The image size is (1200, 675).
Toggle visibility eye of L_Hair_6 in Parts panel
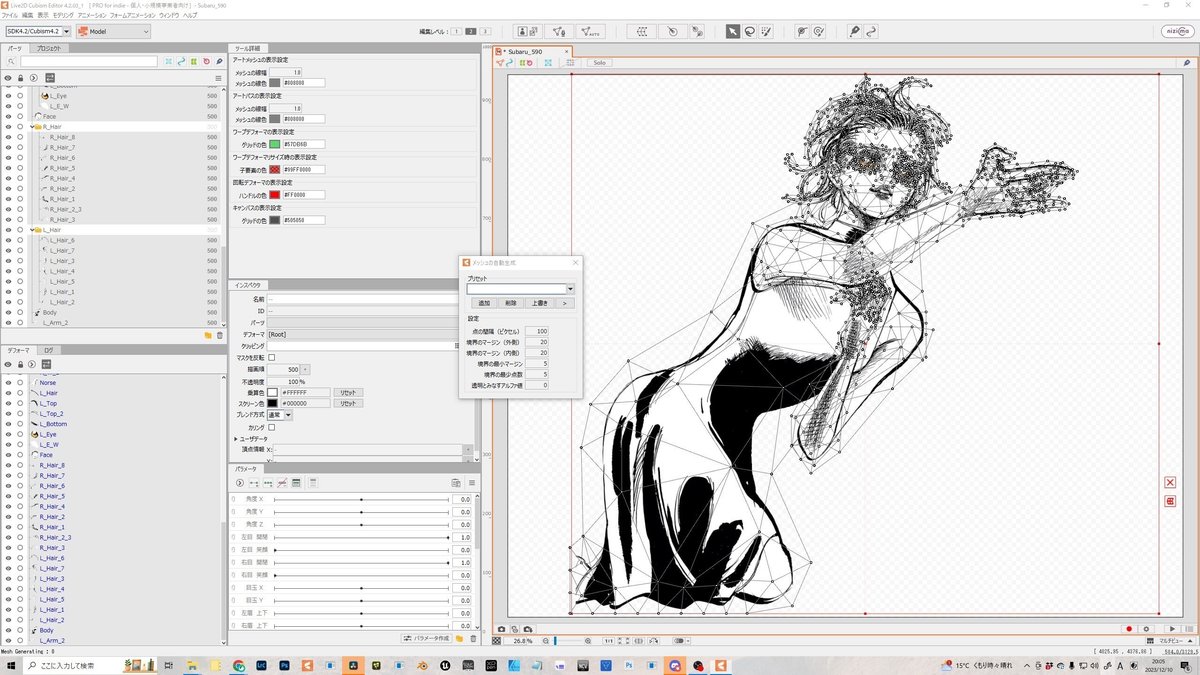(x=8, y=240)
